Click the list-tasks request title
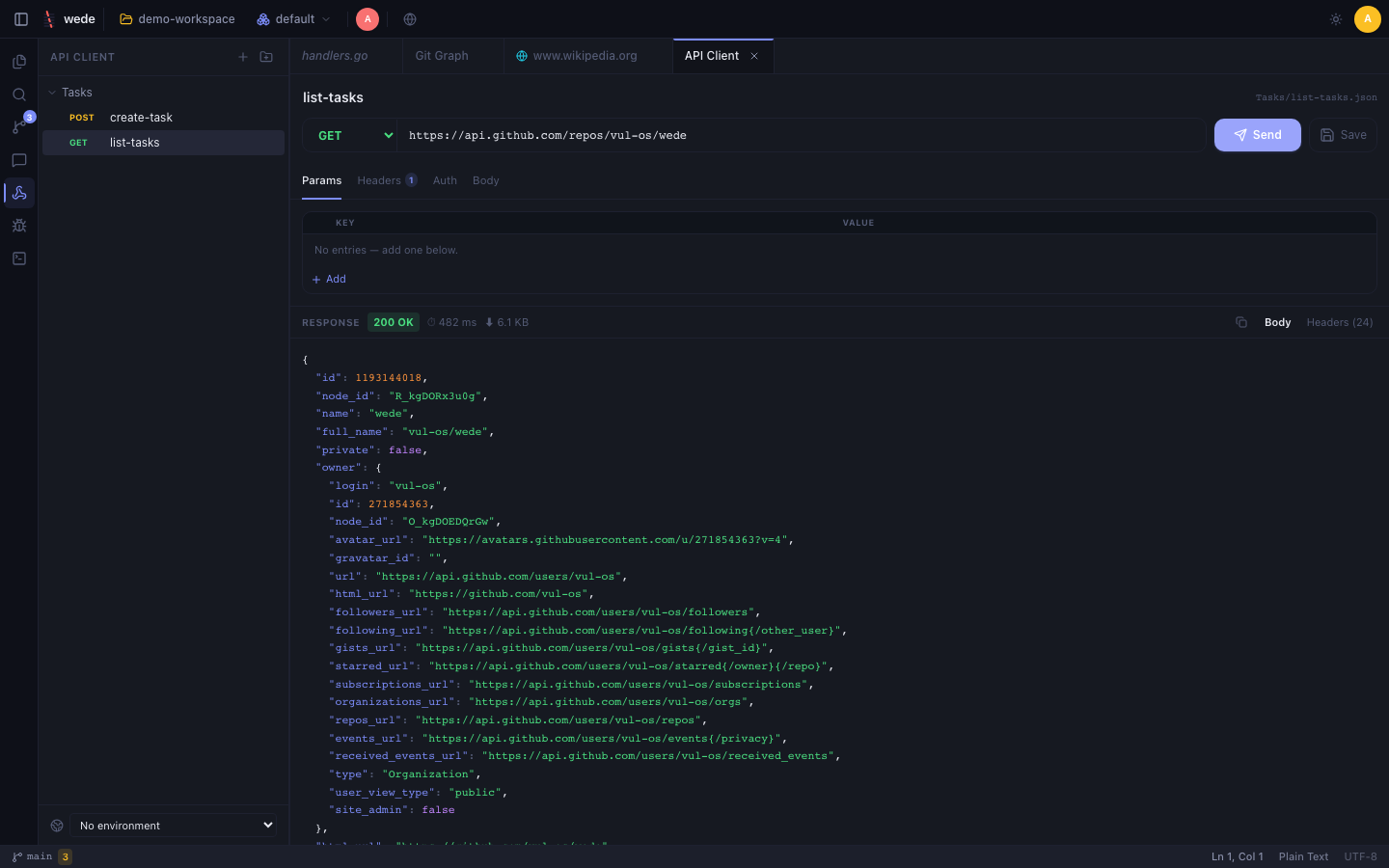1389x868 pixels. (x=333, y=97)
